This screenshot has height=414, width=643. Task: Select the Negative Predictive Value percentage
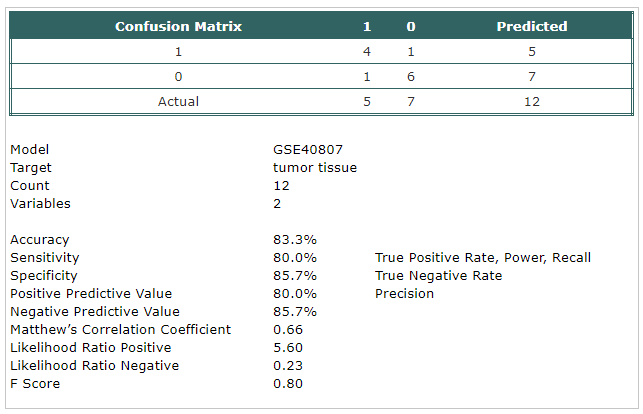(x=295, y=312)
